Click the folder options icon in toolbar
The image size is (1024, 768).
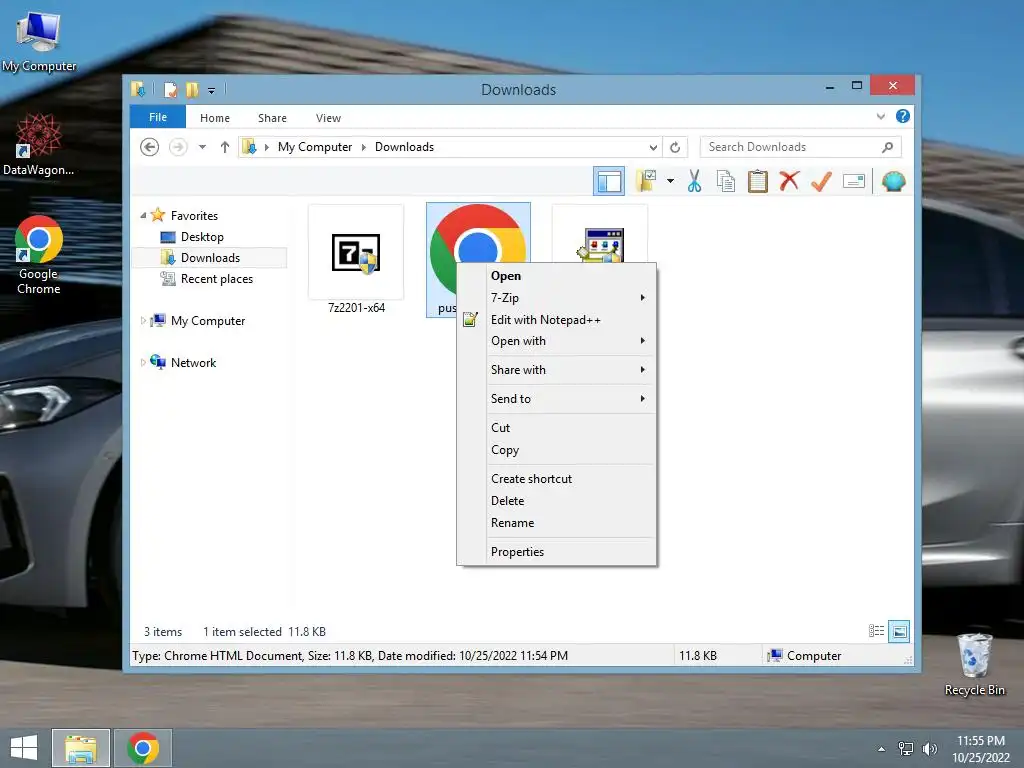point(647,181)
